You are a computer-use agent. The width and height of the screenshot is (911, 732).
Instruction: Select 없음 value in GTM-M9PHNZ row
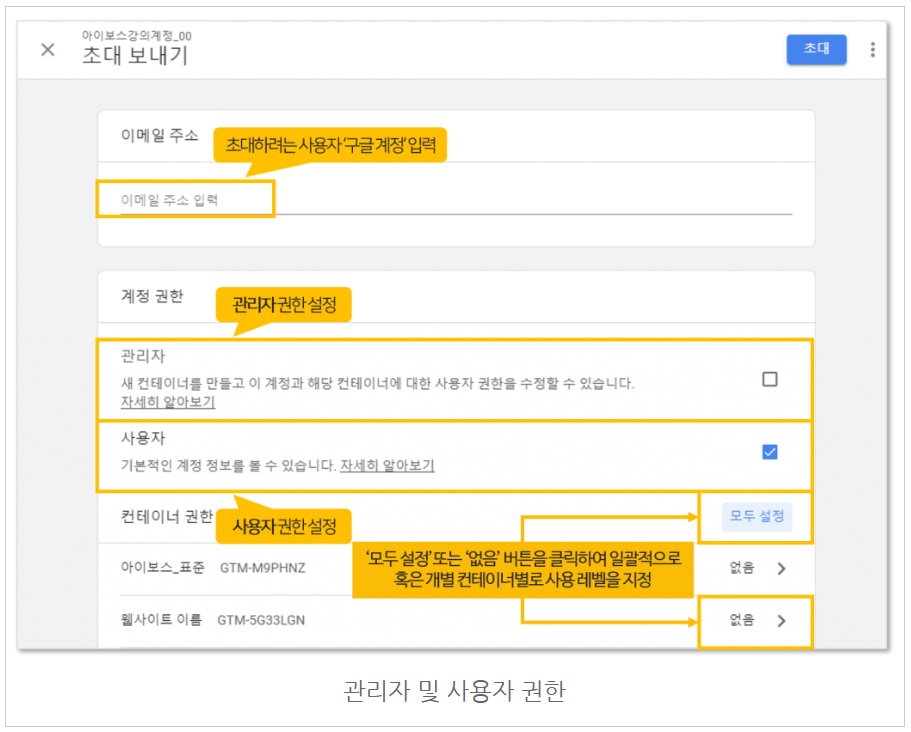click(x=742, y=568)
